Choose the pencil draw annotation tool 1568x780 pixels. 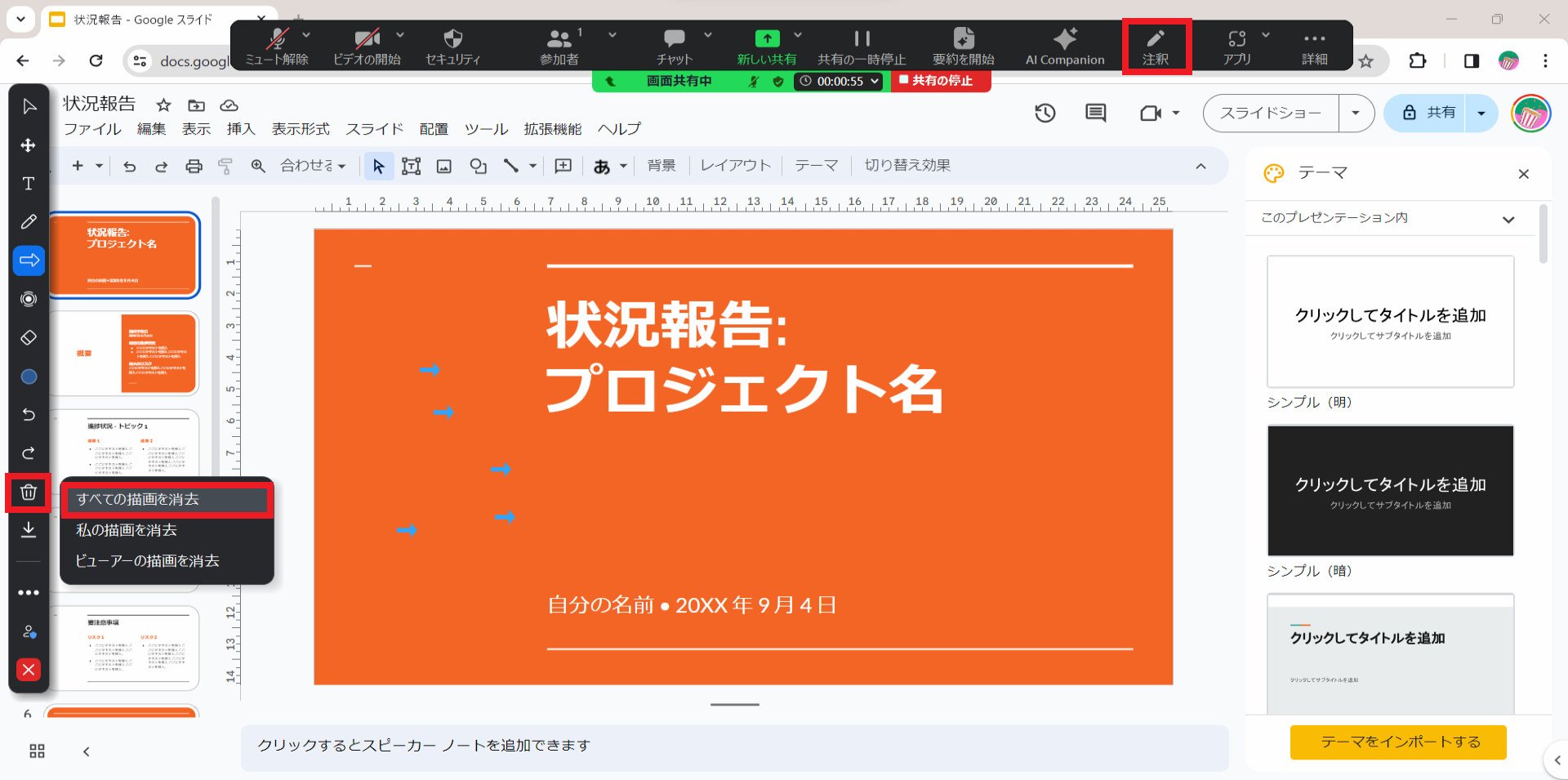pyautogui.click(x=29, y=222)
